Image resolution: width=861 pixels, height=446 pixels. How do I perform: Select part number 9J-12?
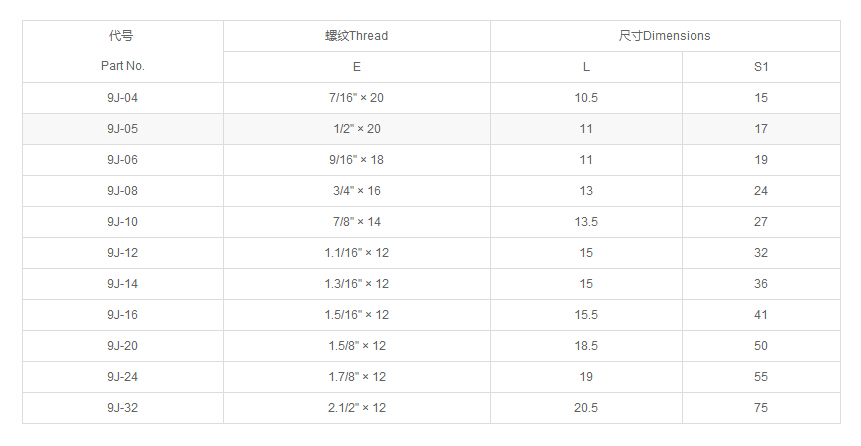click(122, 253)
